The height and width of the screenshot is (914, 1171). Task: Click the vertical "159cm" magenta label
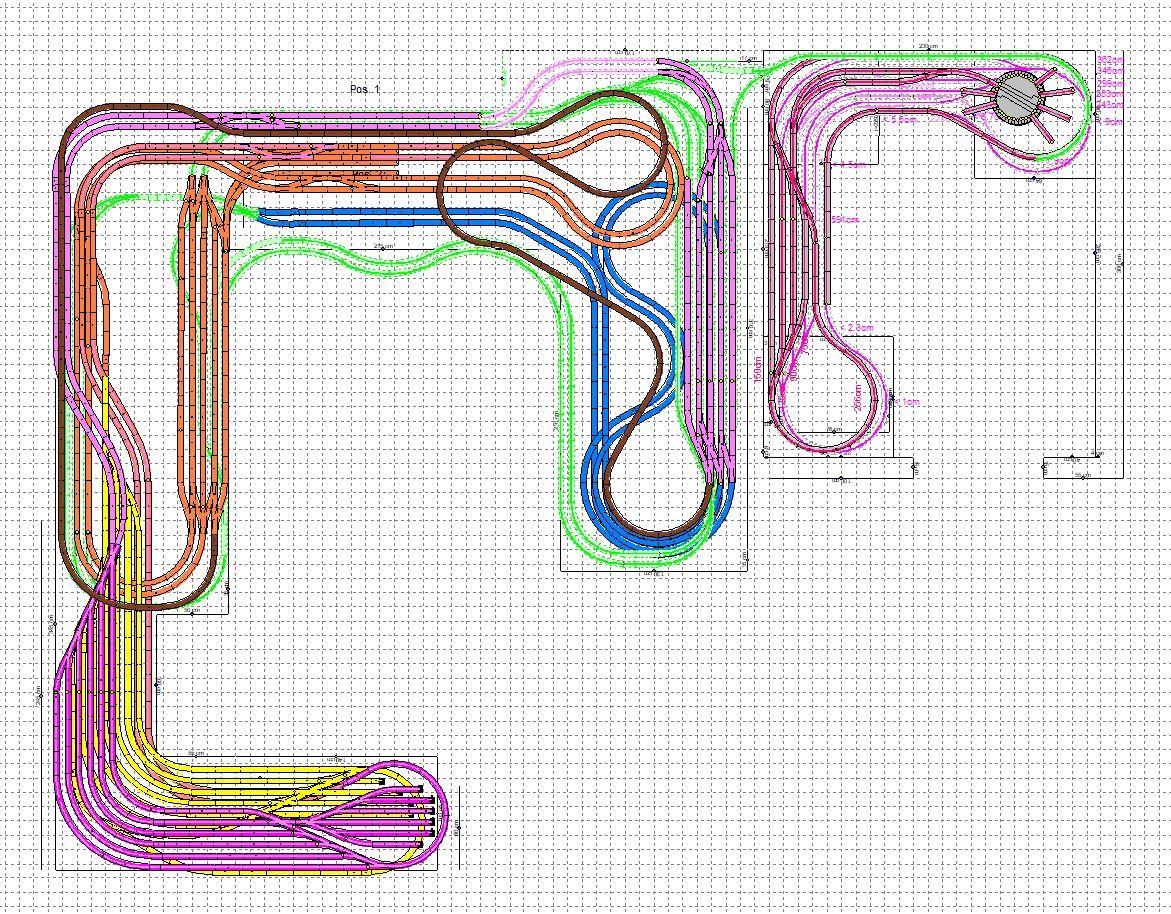(757, 375)
